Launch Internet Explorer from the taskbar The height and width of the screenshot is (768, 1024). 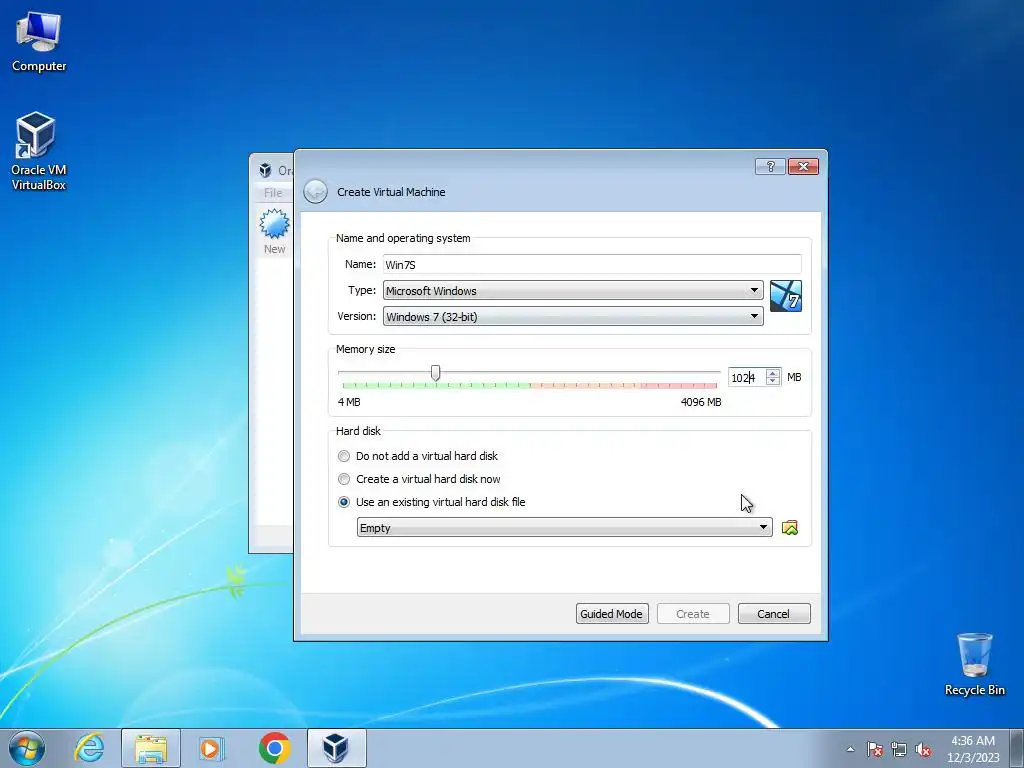89,748
